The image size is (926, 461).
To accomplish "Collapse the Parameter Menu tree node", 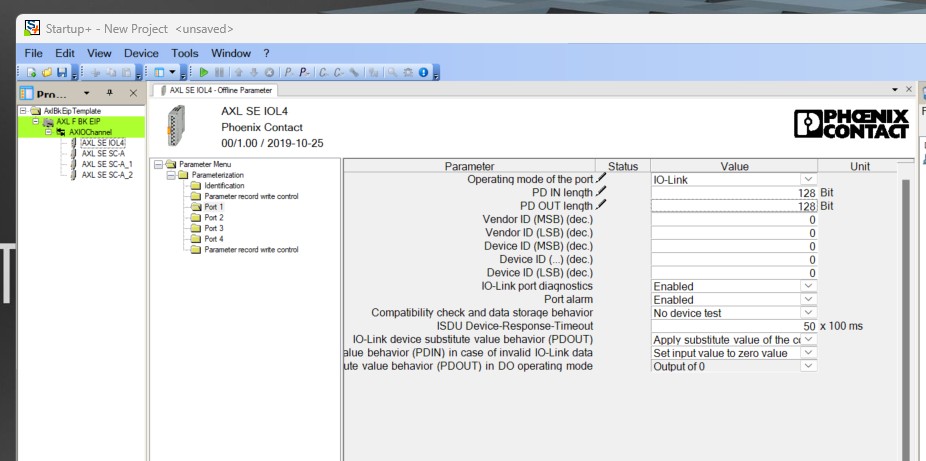I will [158, 165].
